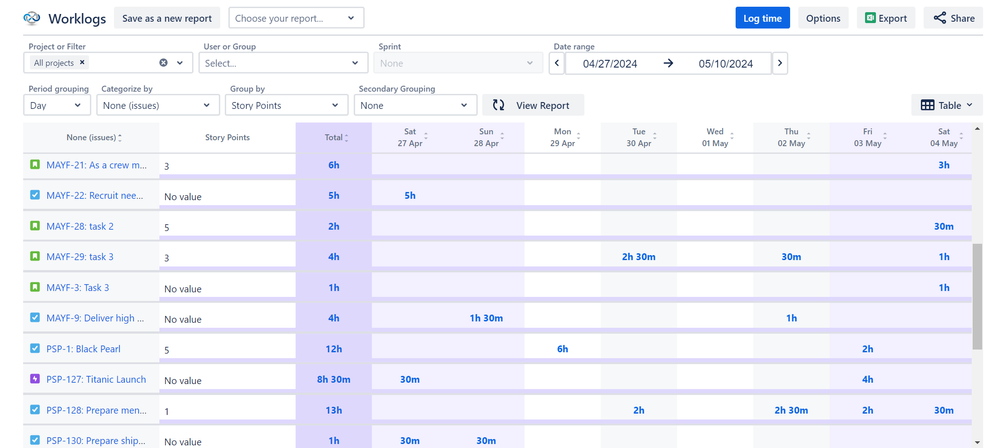The image size is (999, 448).
Task: Click the Worklogs infinity logo icon
Action: [31, 18]
